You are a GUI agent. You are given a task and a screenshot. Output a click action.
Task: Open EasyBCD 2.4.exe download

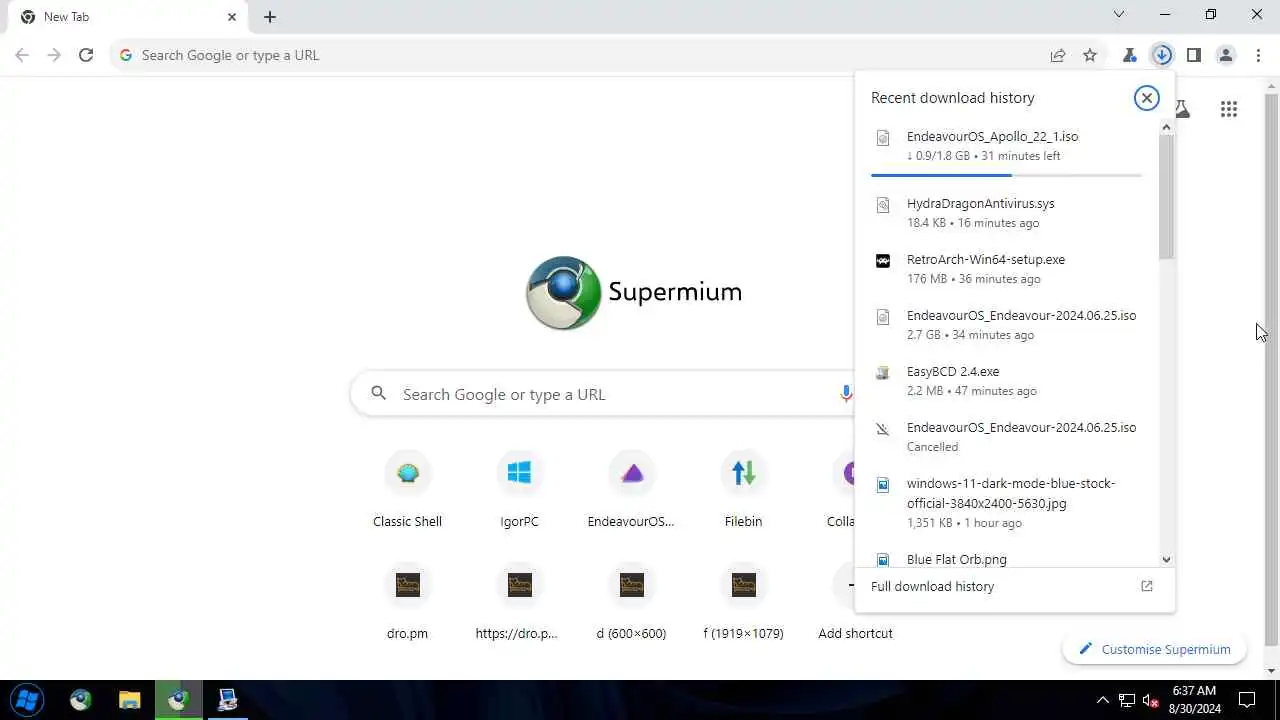pos(1007,380)
